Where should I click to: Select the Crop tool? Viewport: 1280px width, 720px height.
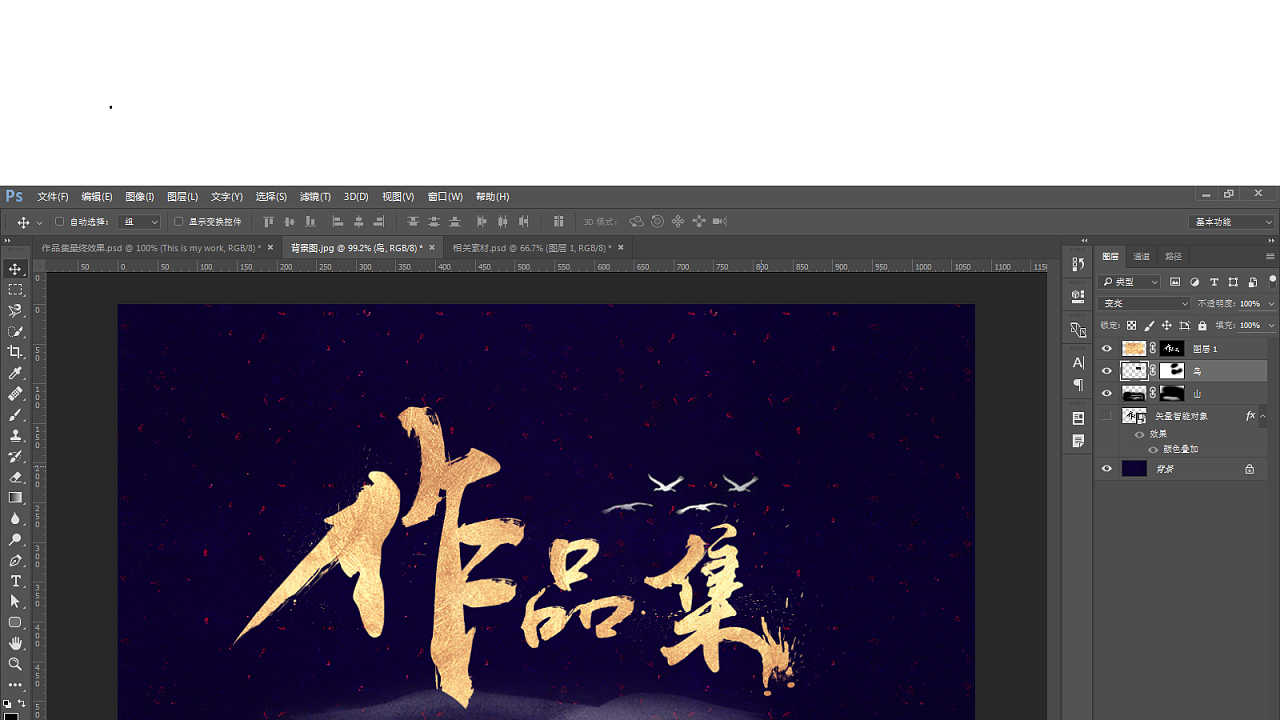pos(15,352)
